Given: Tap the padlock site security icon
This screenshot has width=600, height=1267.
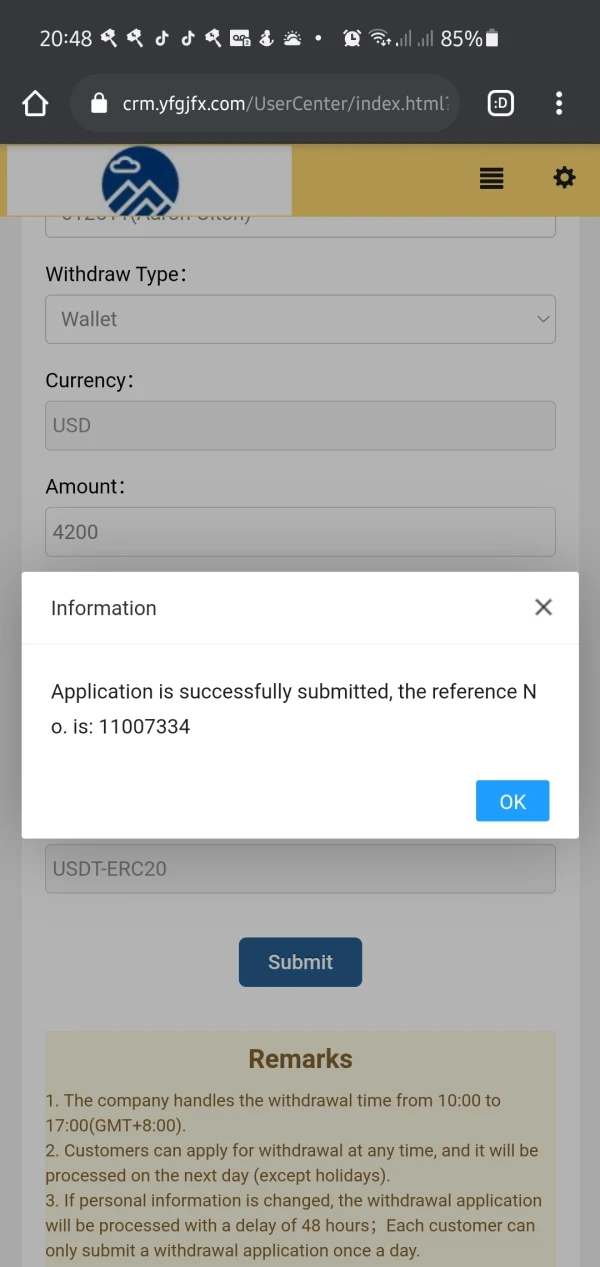Looking at the screenshot, I should point(98,103).
